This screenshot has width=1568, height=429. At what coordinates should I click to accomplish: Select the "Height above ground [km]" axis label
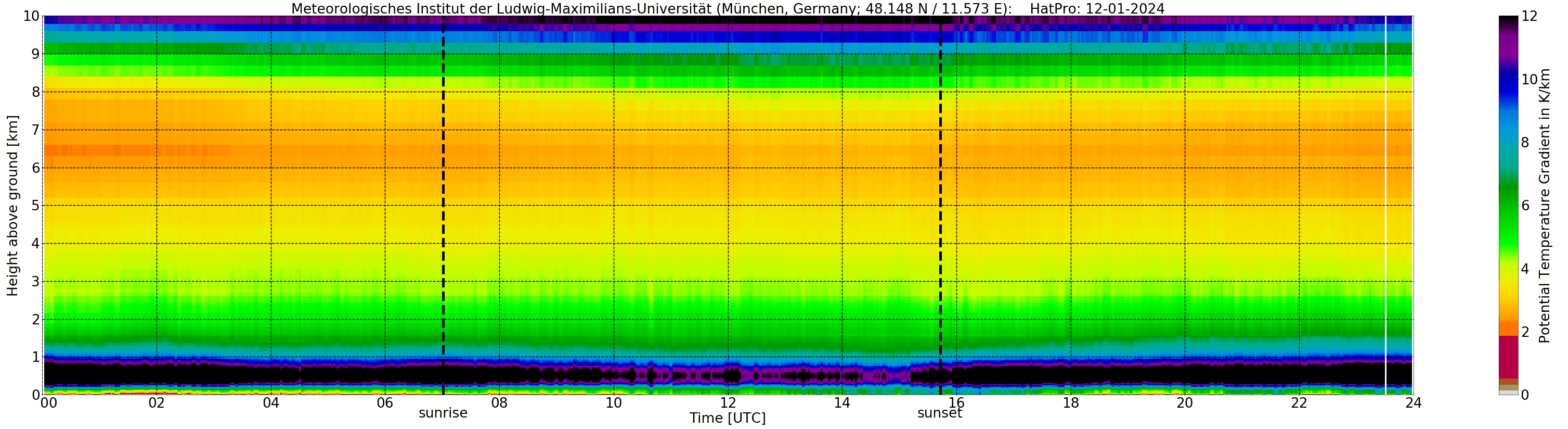[x=13, y=206]
